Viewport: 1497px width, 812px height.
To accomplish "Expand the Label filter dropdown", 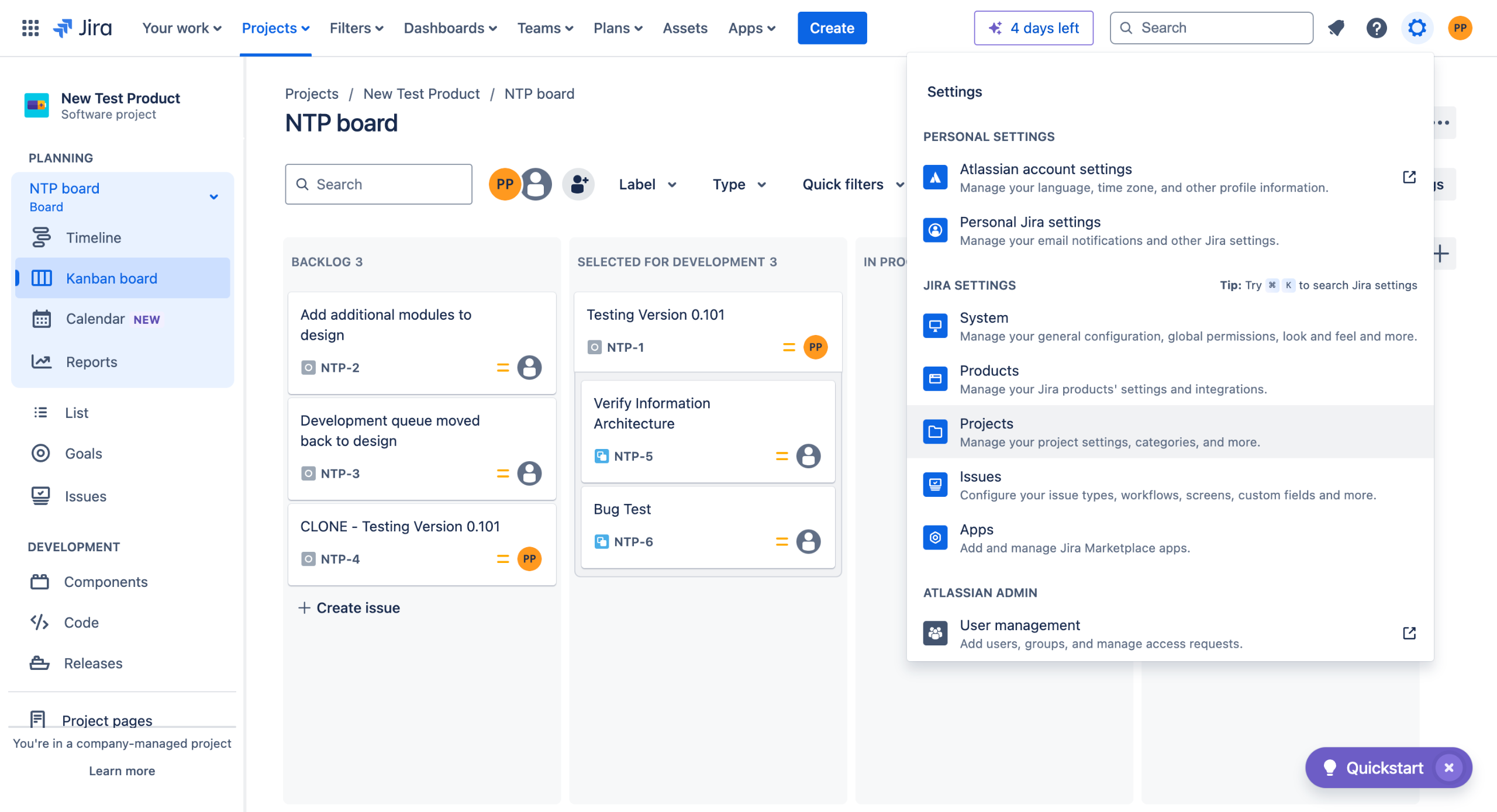I will [x=648, y=185].
